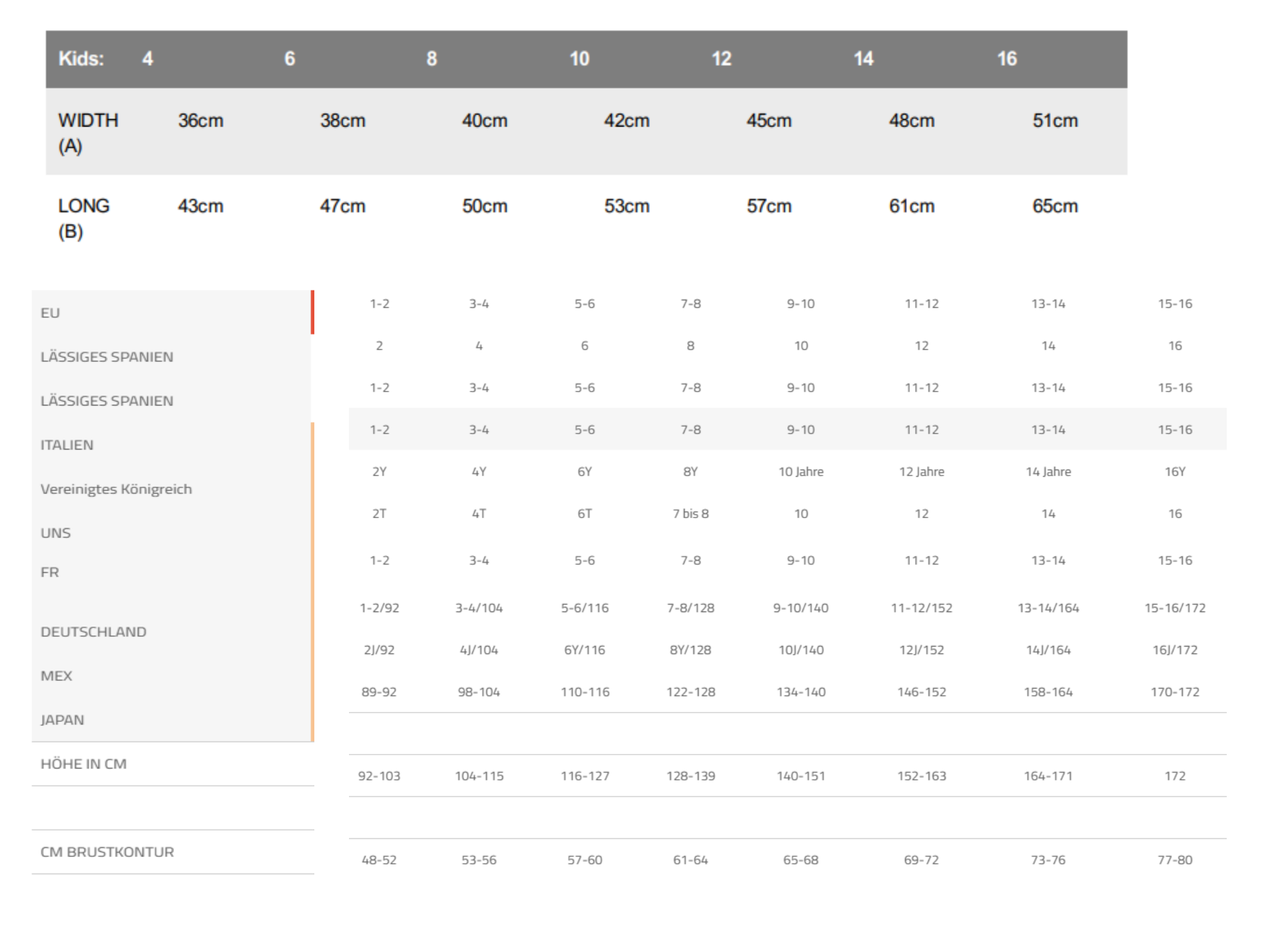
Task: Select the 36cm width value
Action: (x=200, y=121)
